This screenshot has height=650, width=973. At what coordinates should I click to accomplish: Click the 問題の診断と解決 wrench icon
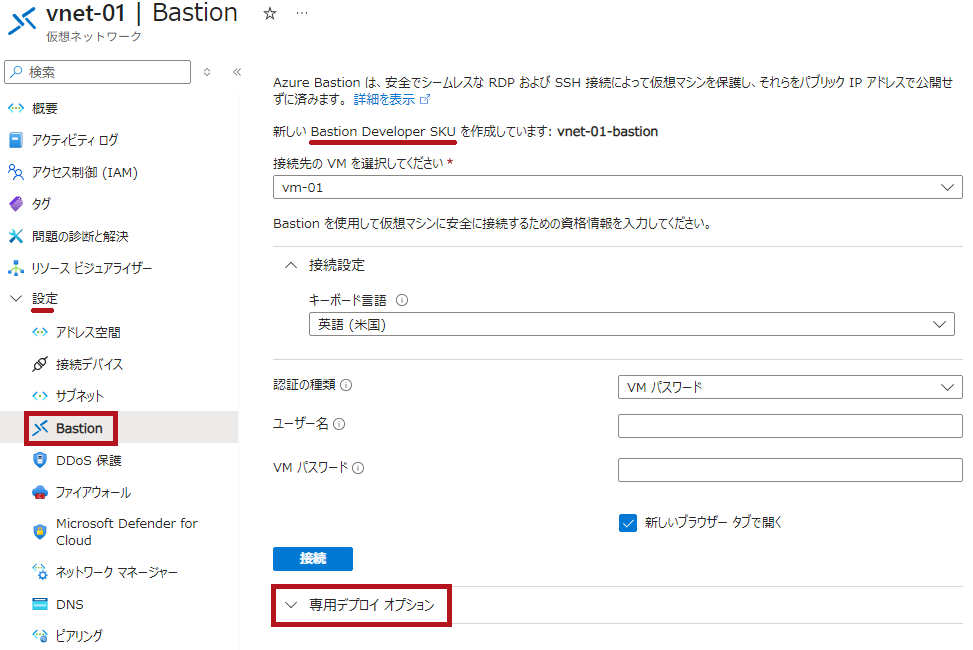point(16,236)
